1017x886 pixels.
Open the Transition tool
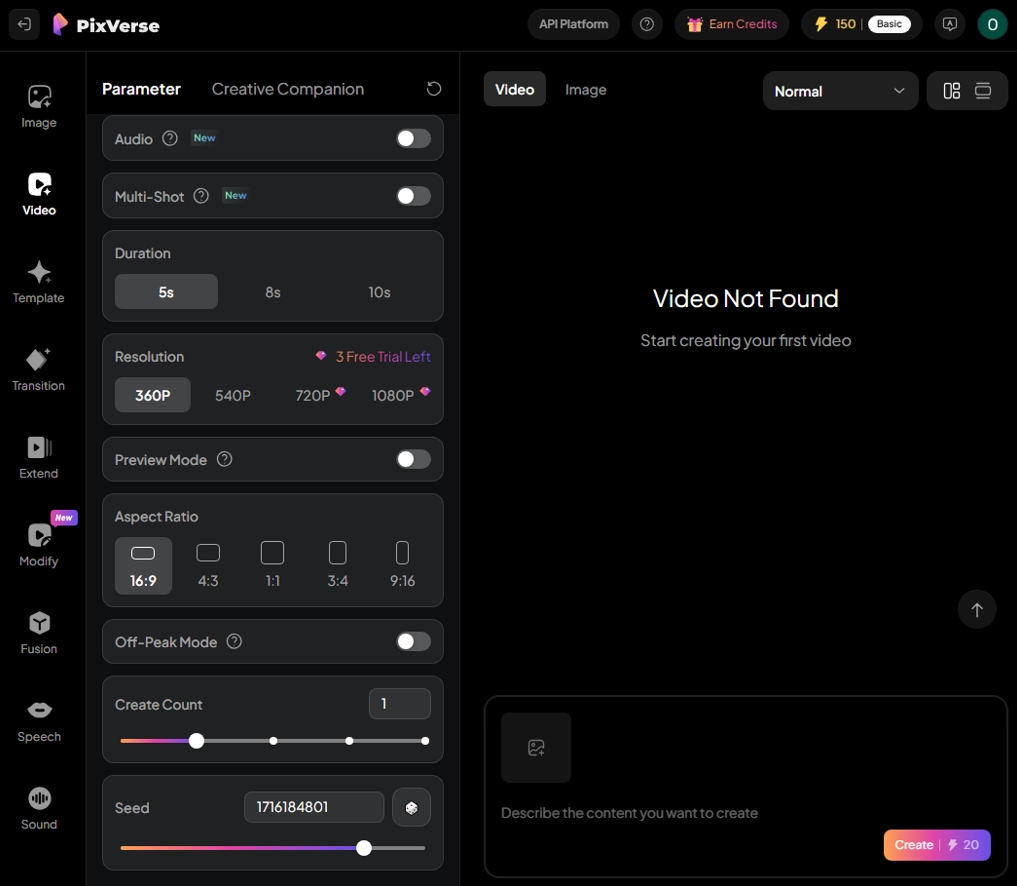(x=39, y=370)
